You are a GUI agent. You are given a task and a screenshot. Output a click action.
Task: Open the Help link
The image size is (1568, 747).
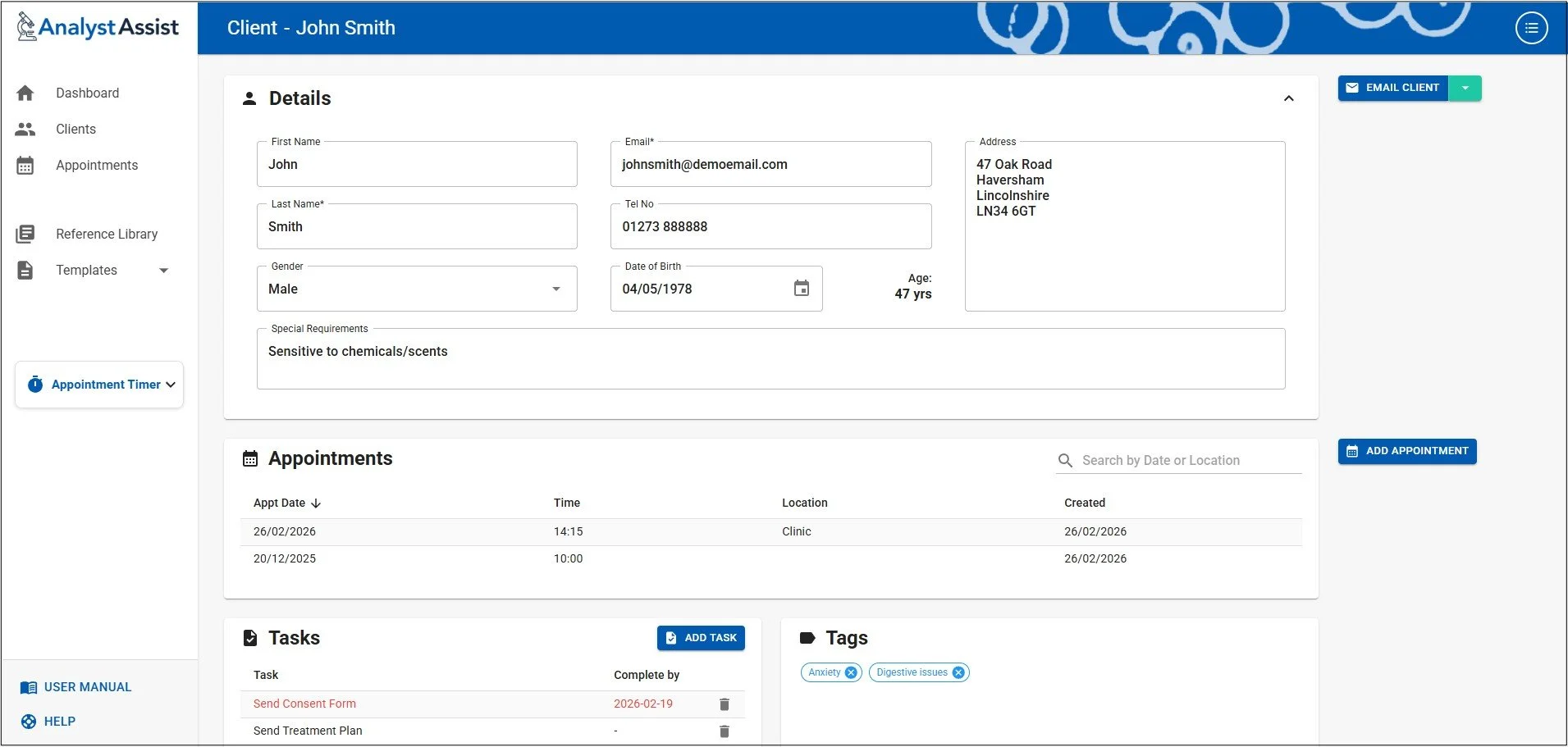[x=60, y=722]
